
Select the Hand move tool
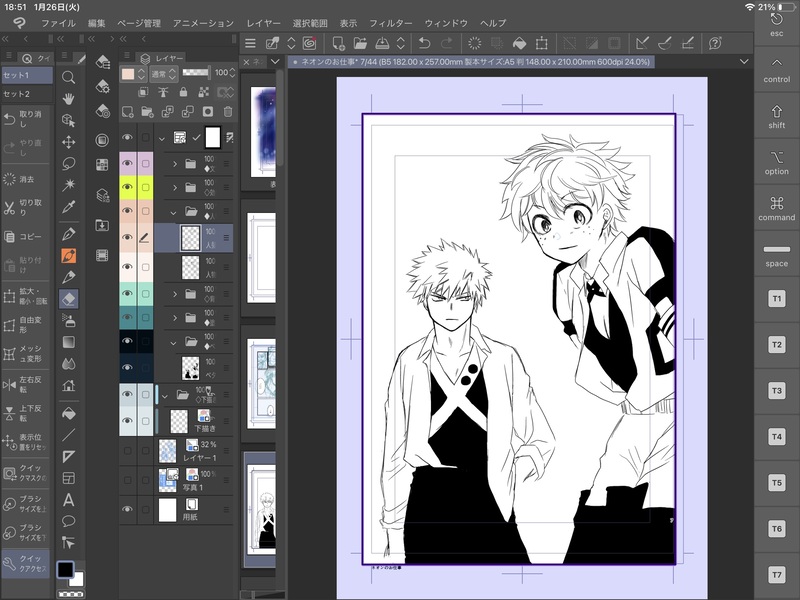[x=68, y=98]
